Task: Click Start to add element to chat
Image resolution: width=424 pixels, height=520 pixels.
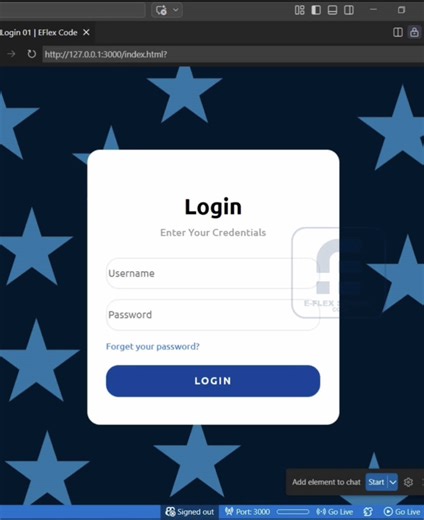Action: click(376, 482)
